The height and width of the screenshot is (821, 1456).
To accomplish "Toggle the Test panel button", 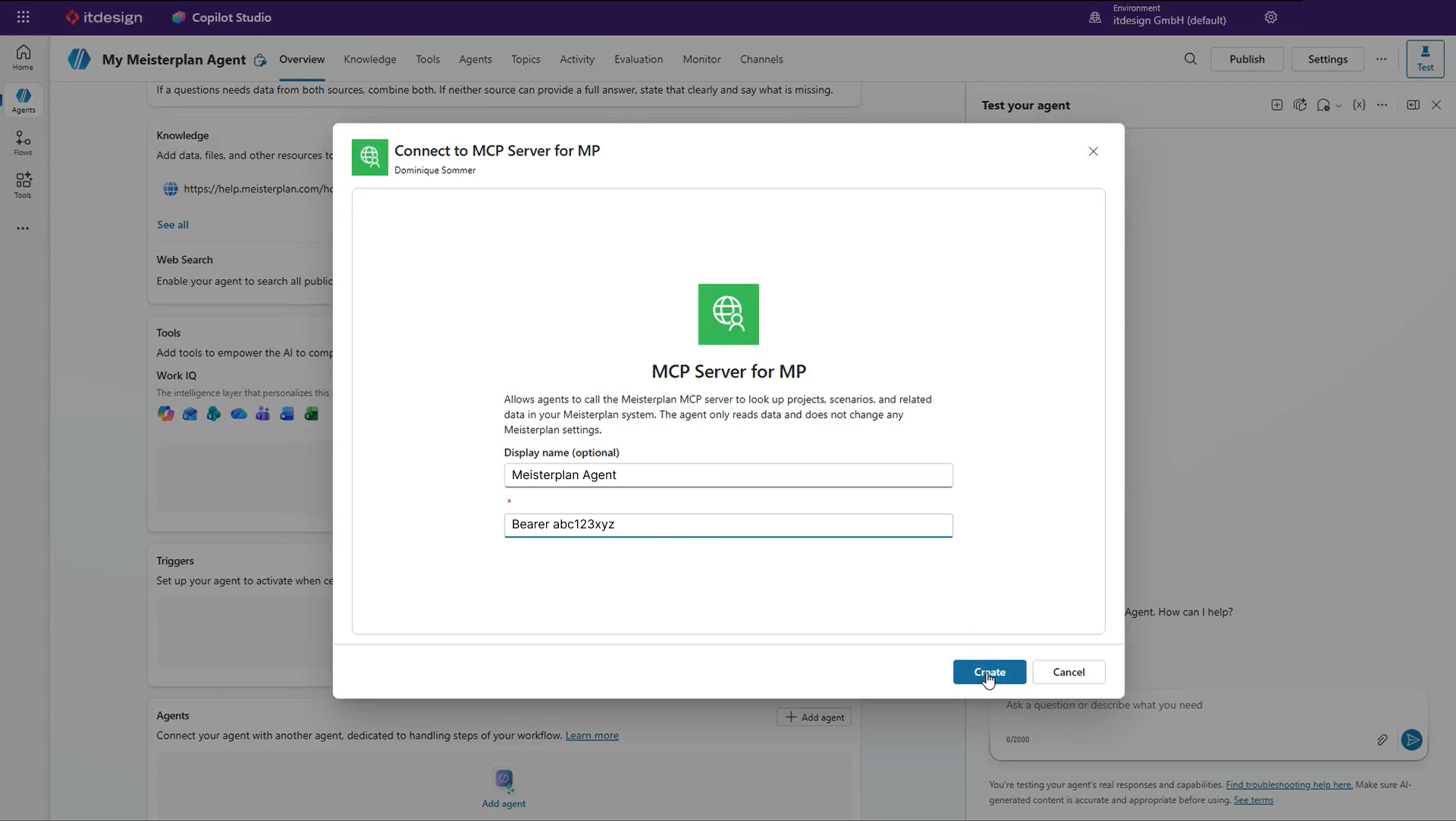I will coord(1426,58).
